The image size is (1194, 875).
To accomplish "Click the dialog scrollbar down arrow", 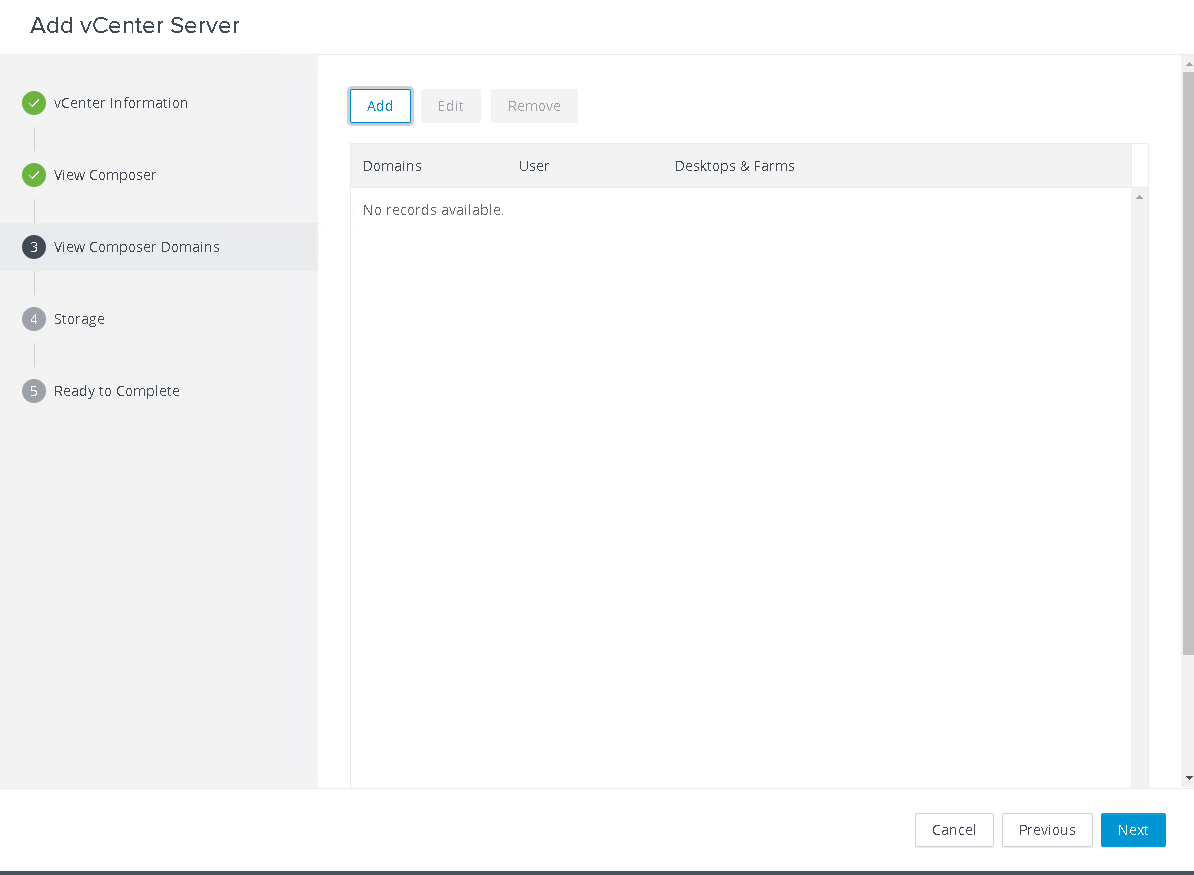I will click(x=1189, y=778).
